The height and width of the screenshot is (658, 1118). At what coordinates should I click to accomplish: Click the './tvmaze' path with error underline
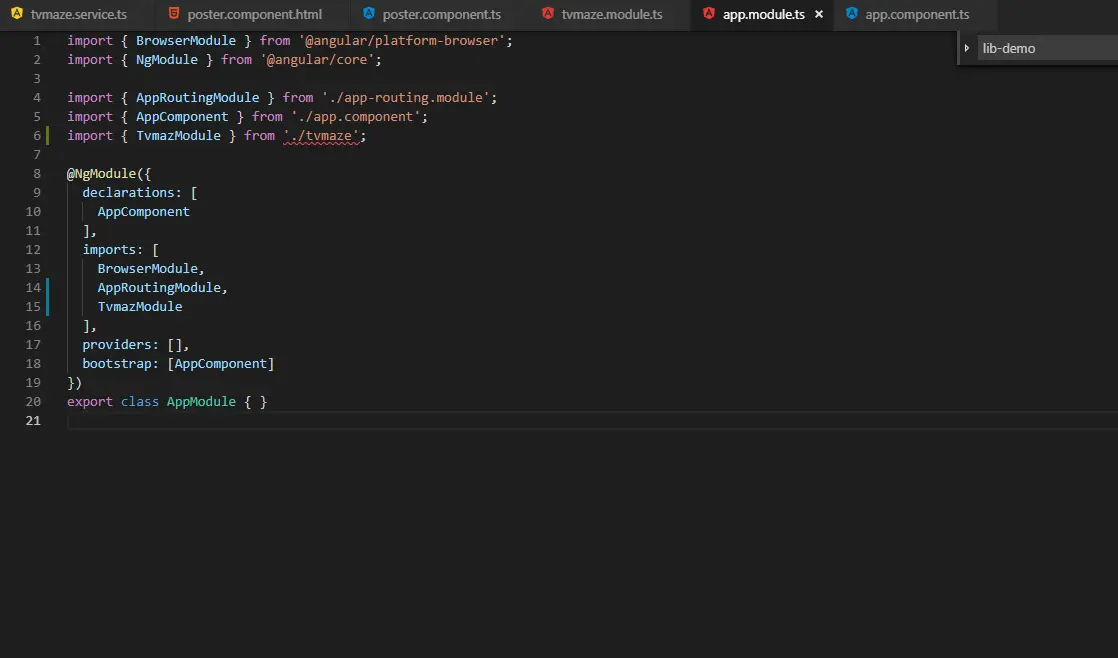pyautogui.click(x=321, y=135)
